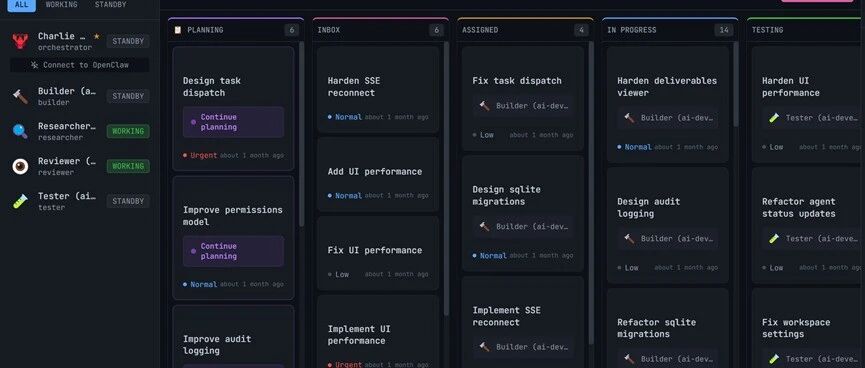This screenshot has height=368, width=865.
Task: Open the Implement UI performance card
Action: (x=378, y=332)
